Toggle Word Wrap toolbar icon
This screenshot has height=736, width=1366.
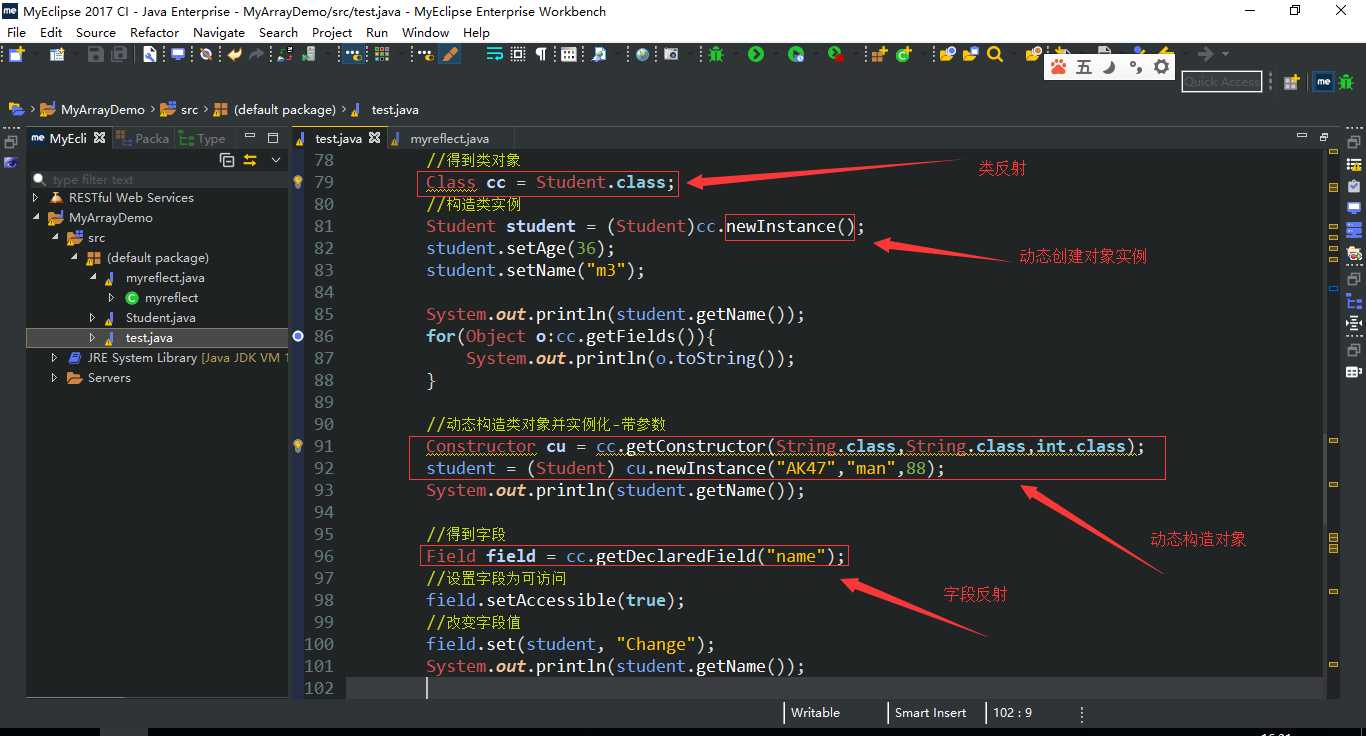(494, 55)
